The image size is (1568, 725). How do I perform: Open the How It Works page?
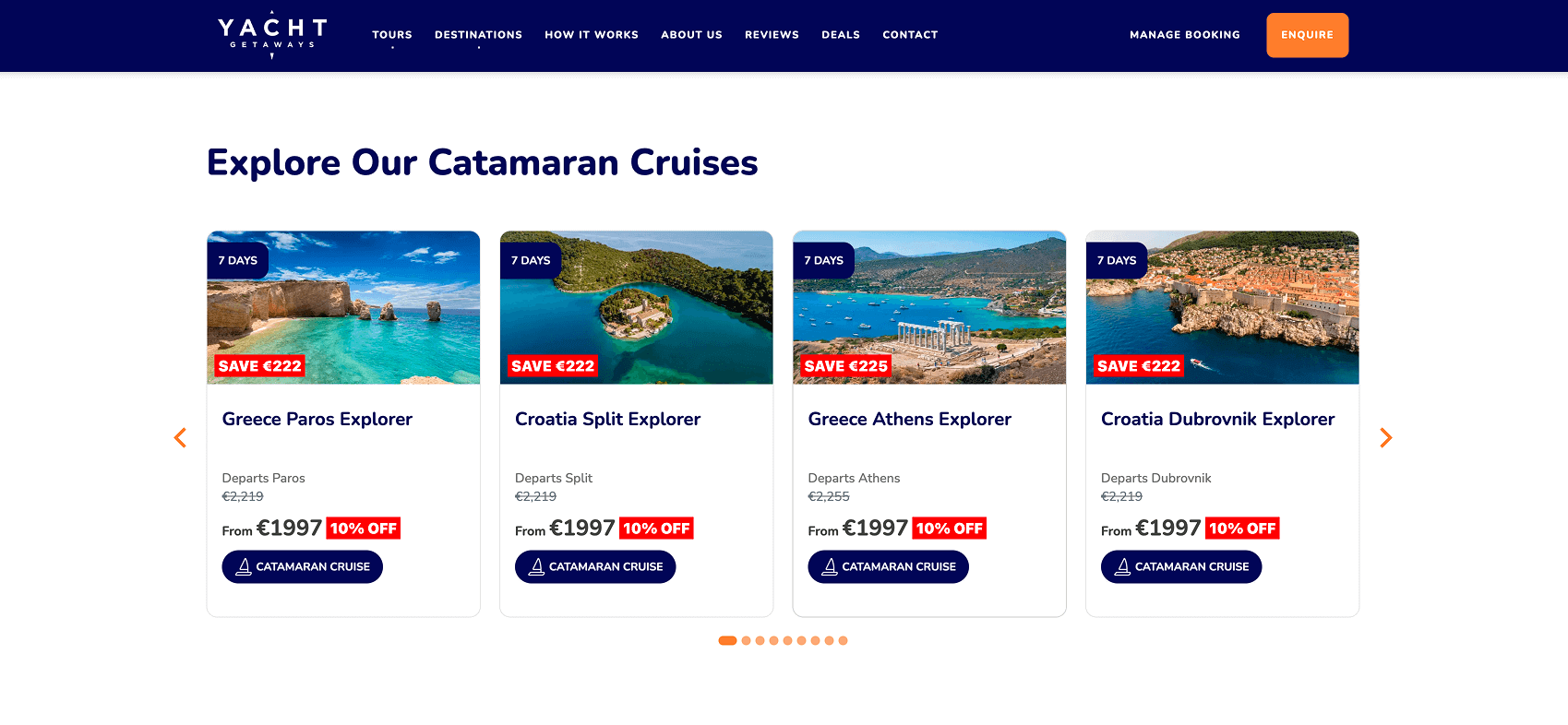point(592,35)
